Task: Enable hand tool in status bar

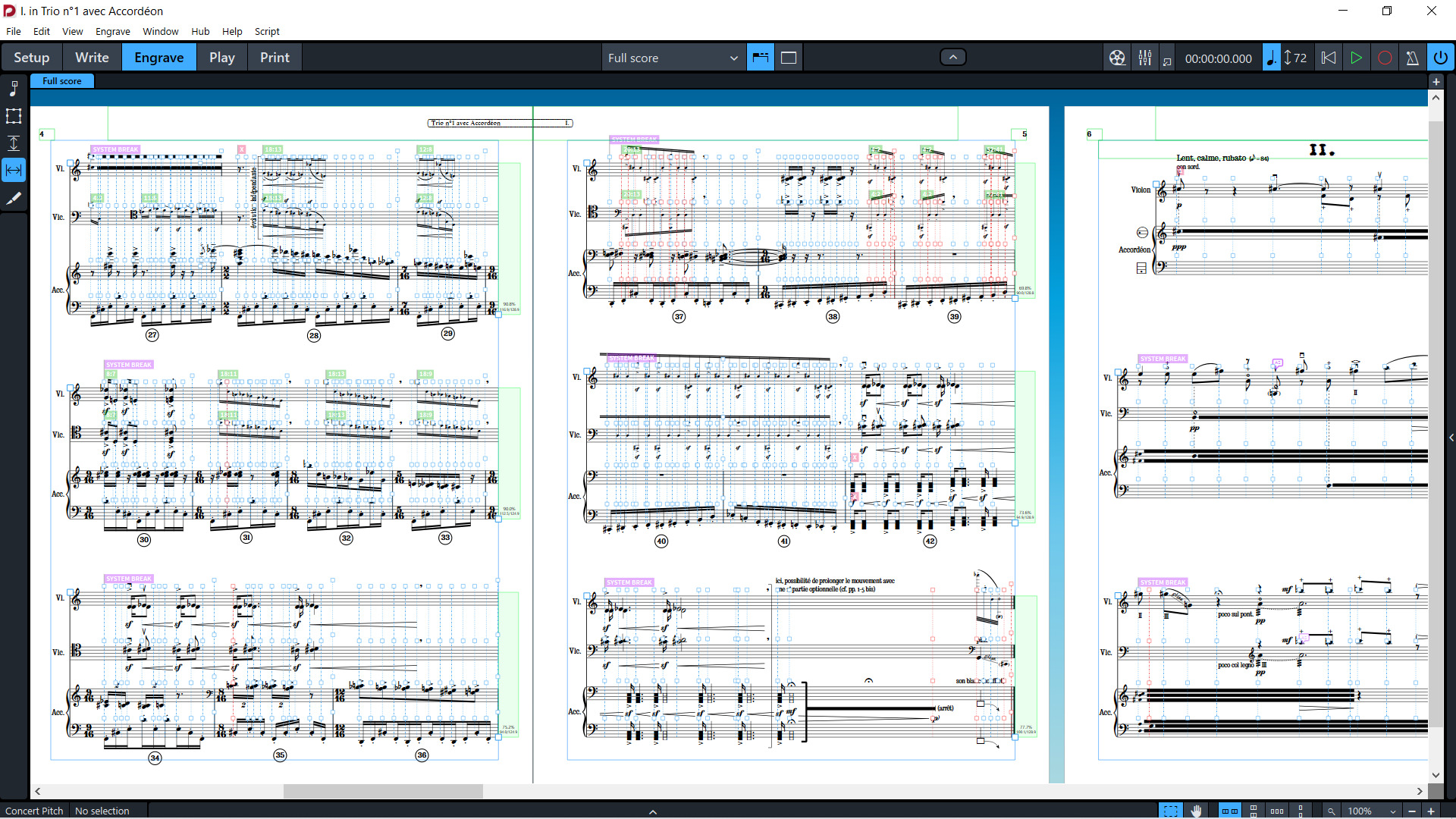Action: [x=1196, y=811]
